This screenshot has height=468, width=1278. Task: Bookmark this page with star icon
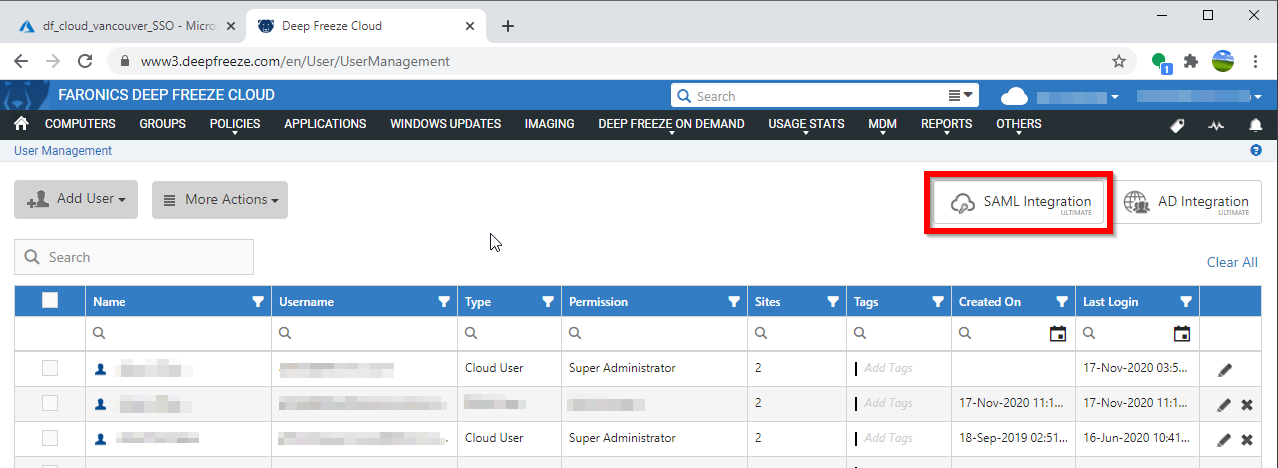click(1119, 61)
